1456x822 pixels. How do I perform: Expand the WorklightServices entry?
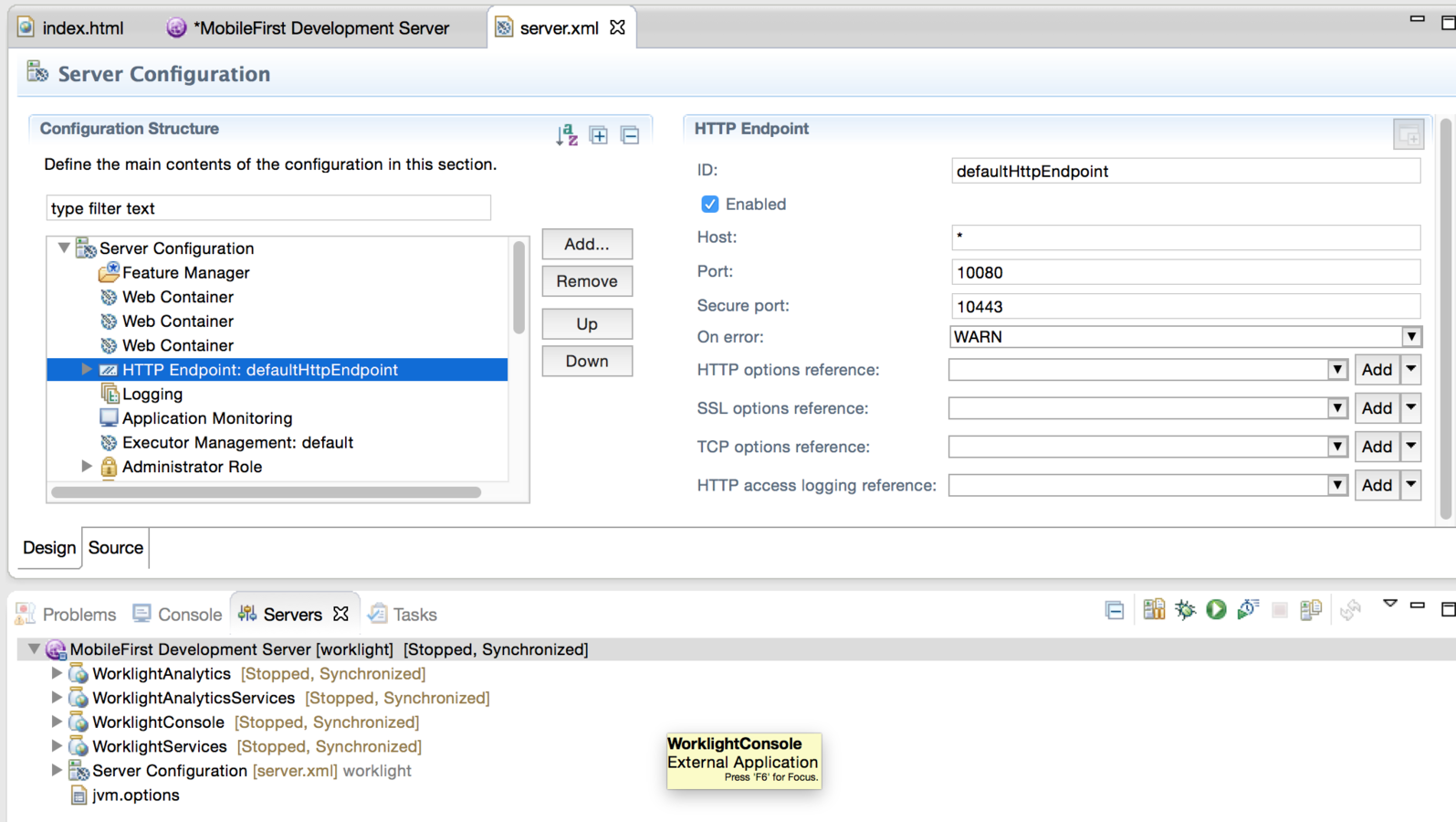point(57,745)
